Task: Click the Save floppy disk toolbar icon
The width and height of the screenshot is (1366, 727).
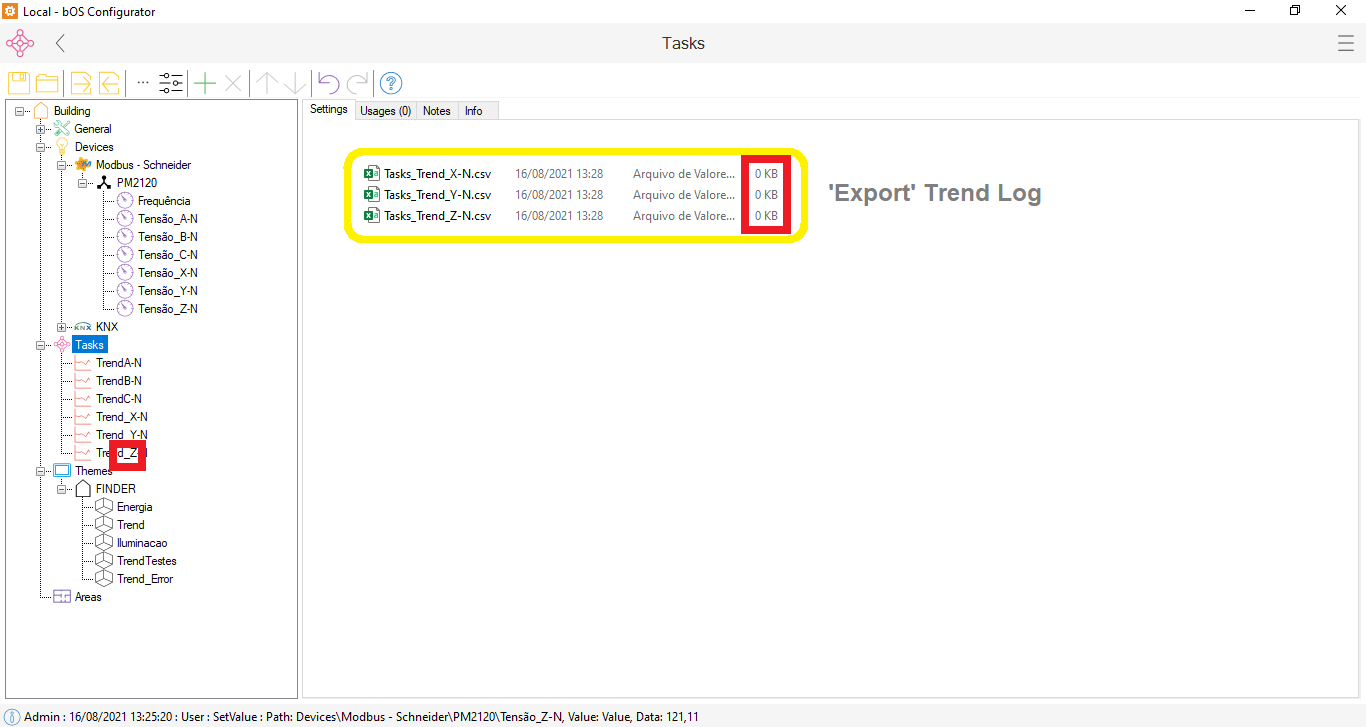Action: (19, 83)
